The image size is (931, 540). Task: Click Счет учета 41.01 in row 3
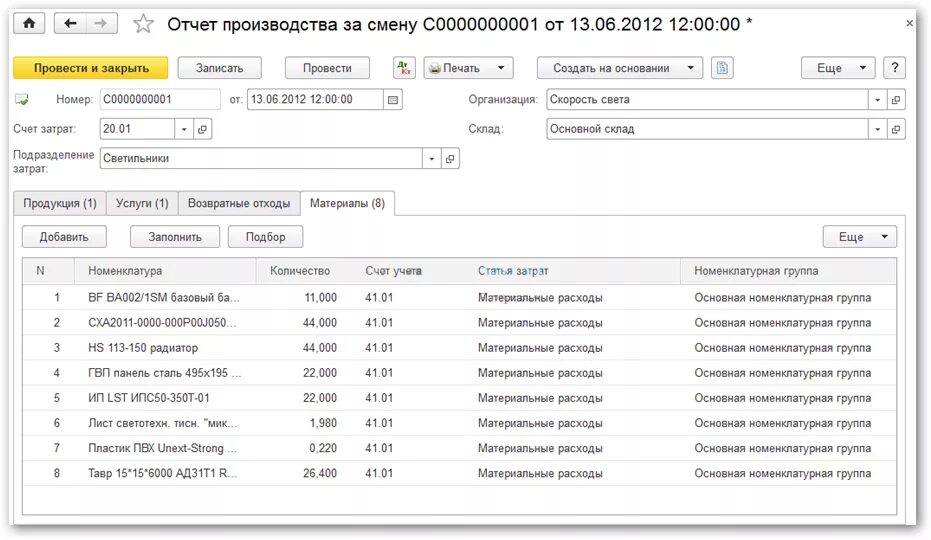(x=379, y=348)
